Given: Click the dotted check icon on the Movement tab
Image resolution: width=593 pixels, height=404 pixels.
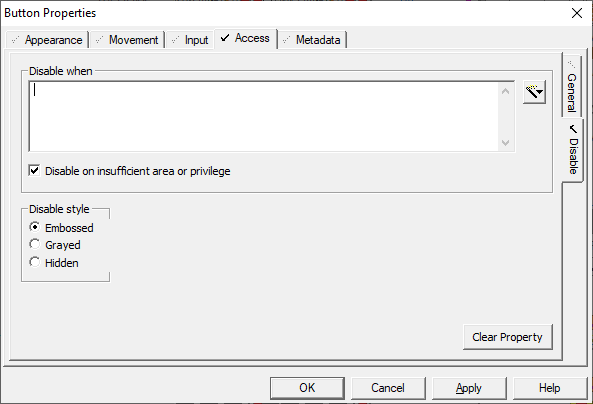Looking at the screenshot, I should 99,40.
